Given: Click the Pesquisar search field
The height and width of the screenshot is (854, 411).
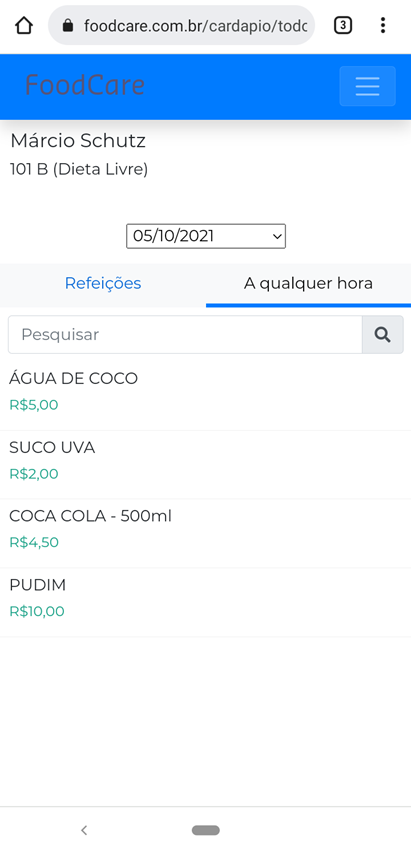Looking at the screenshot, I should [x=185, y=334].
